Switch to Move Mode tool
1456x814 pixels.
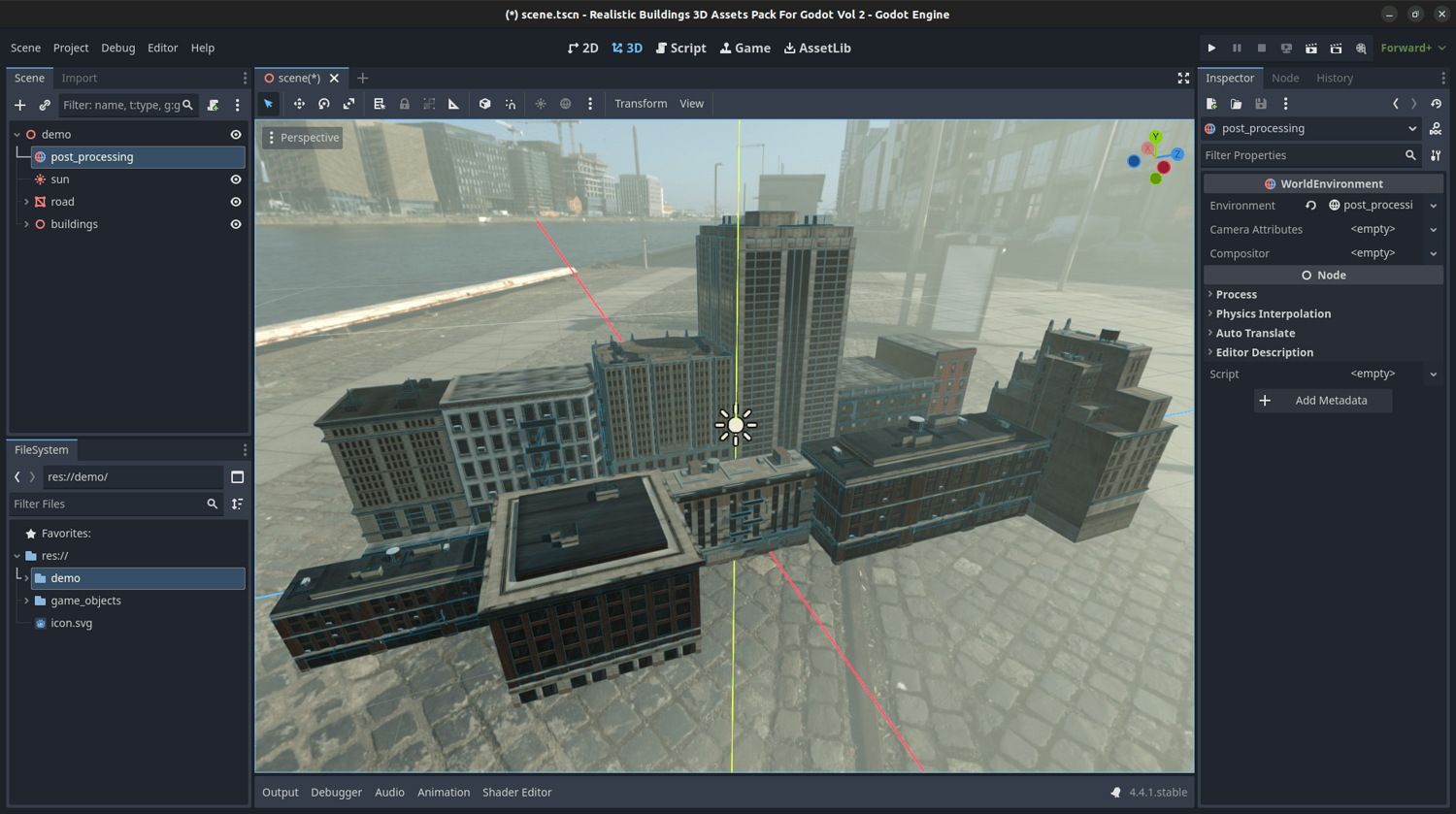pyautogui.click(x=299, y=104)
